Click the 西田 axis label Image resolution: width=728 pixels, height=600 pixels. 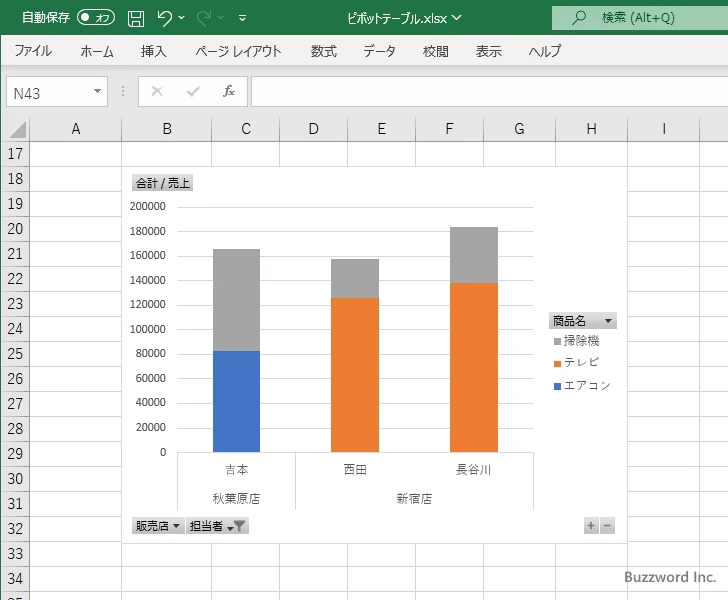[x=355, y=470]
